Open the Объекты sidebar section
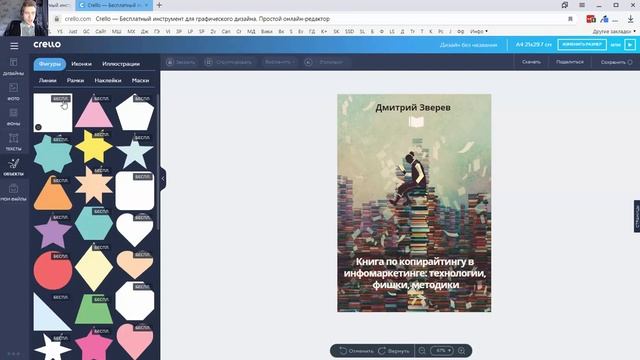640x360 pixels. [x=13, y=167]
